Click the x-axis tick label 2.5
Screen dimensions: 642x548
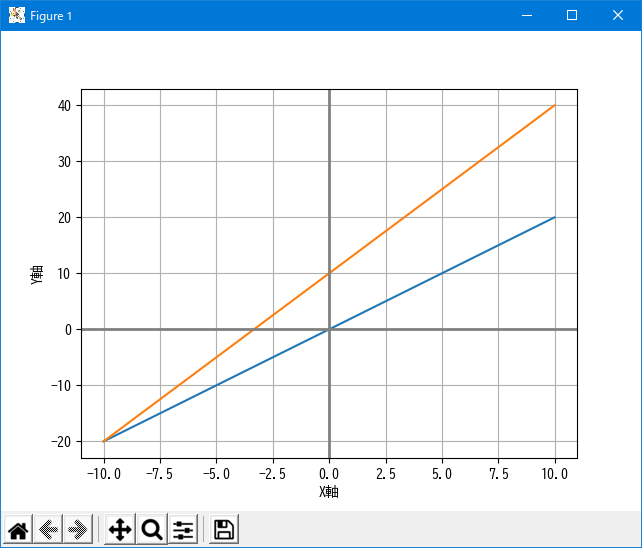tap(386, 474)
